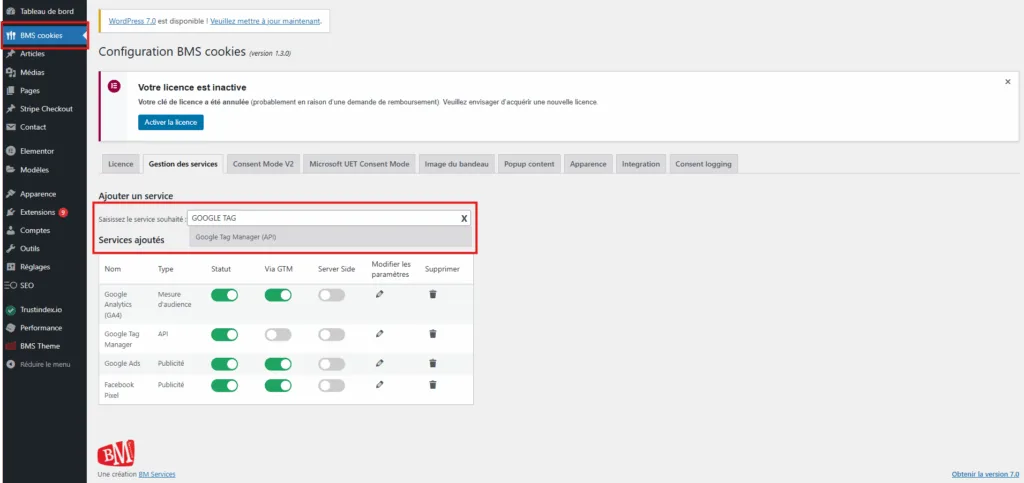
Task: Select Google Tag Manager (API) suggestion
Action: tap(330, 237)
